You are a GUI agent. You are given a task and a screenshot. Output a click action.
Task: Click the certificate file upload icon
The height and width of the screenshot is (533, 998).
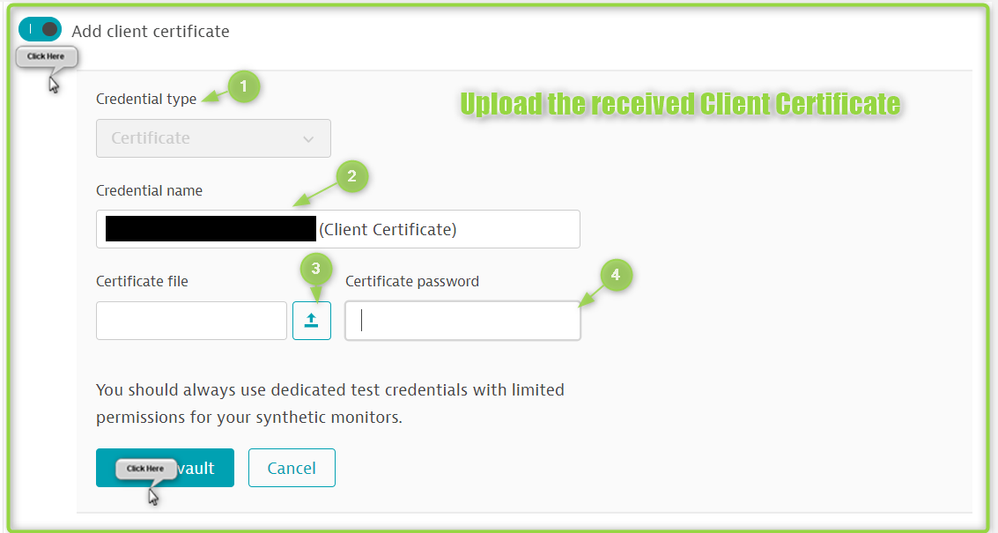click(311, 321)
